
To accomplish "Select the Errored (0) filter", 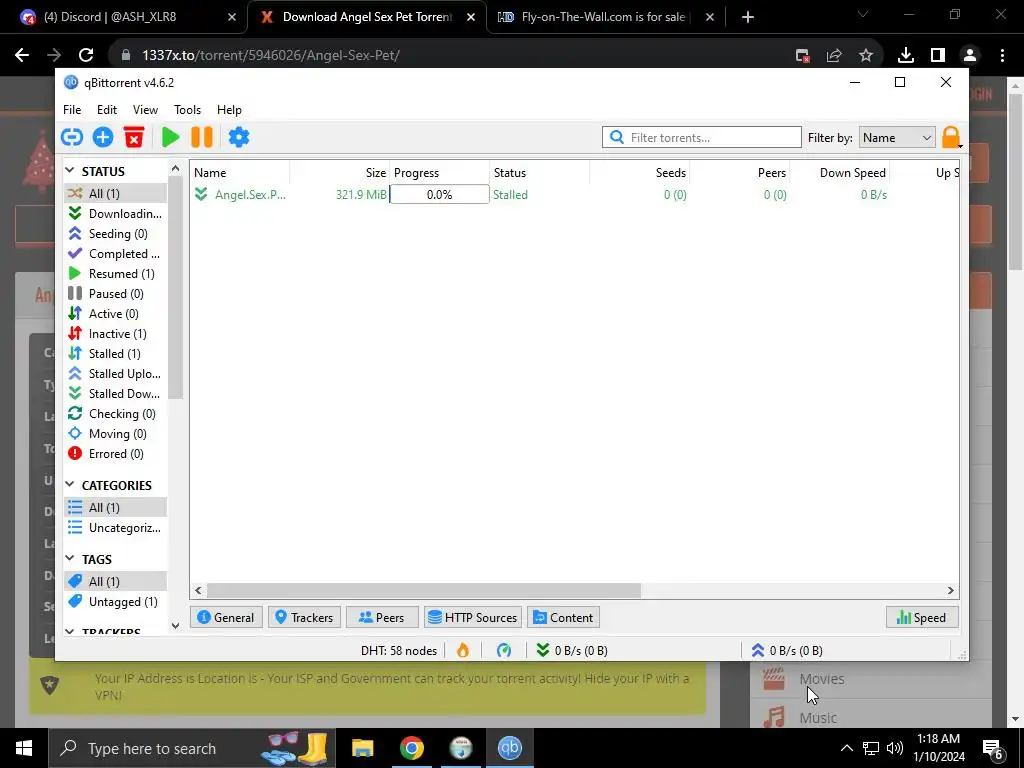I will [x=116, y=454].
